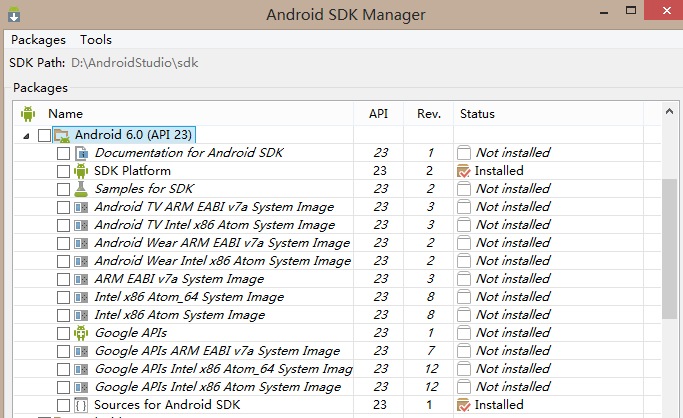Click the scrollbar up arrow
This screenshot has height=418, width=683.
(669, 111)
